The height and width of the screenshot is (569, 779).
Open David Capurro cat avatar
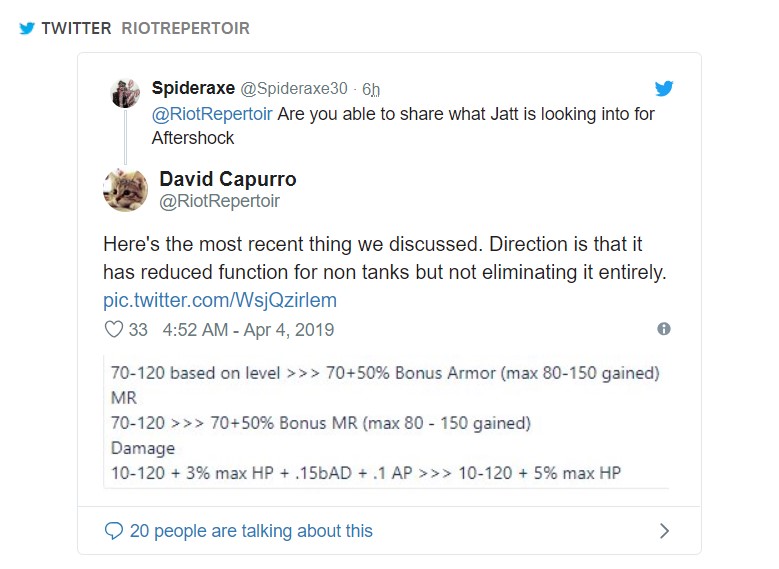(x=125, y=189)
